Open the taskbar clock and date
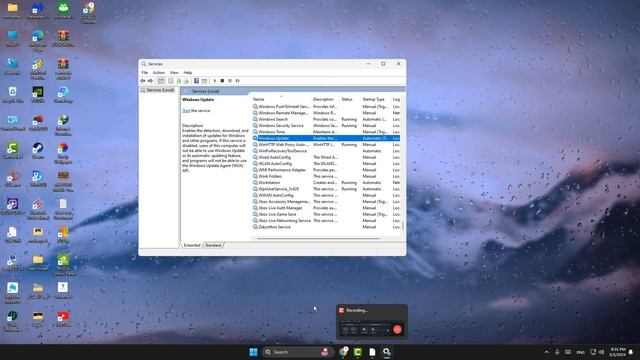This screenshot has height=360, width=640. pos(618,352)
